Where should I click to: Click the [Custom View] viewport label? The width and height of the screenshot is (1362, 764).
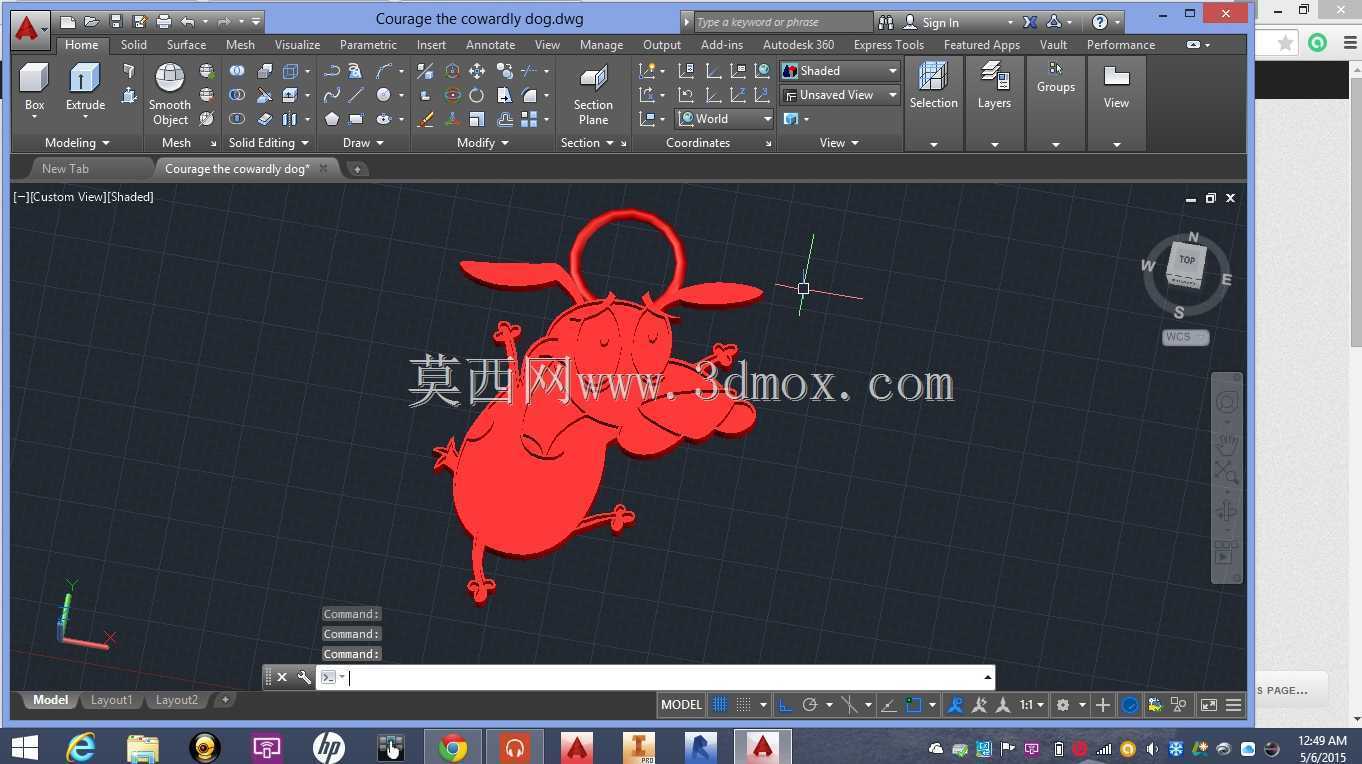[68, 197]
